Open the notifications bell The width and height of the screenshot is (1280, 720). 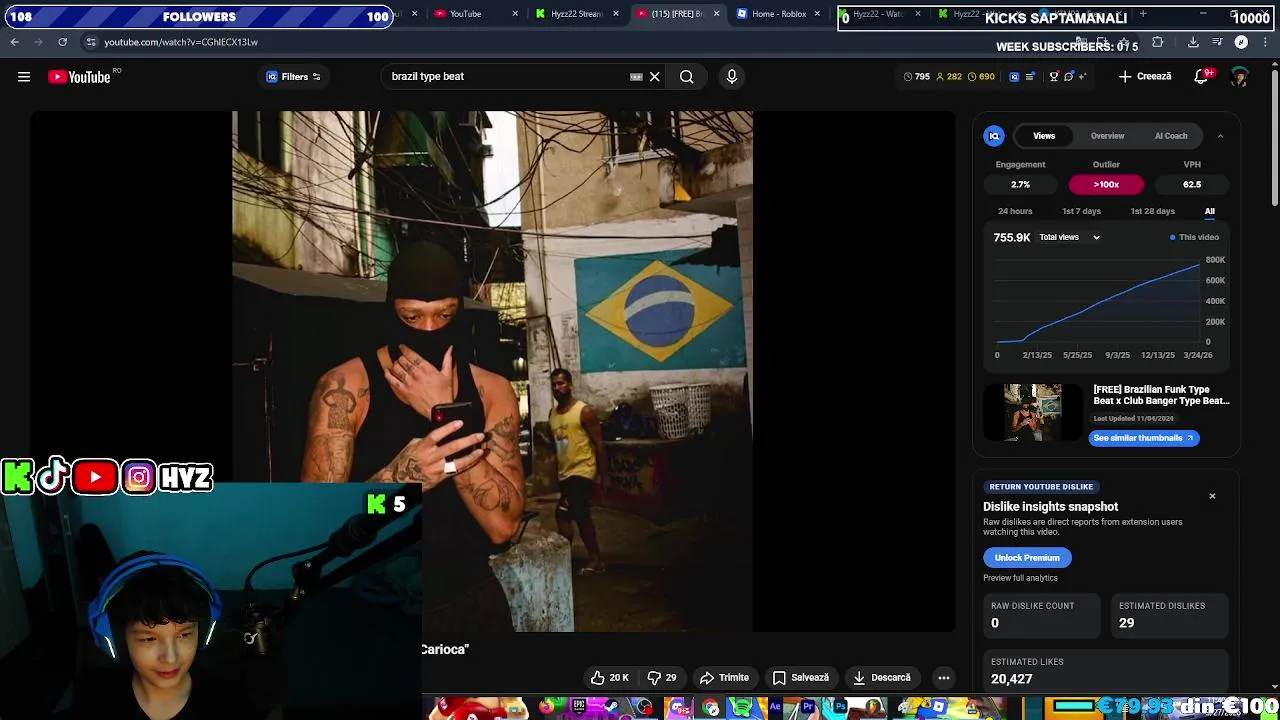pos(1202,76)
